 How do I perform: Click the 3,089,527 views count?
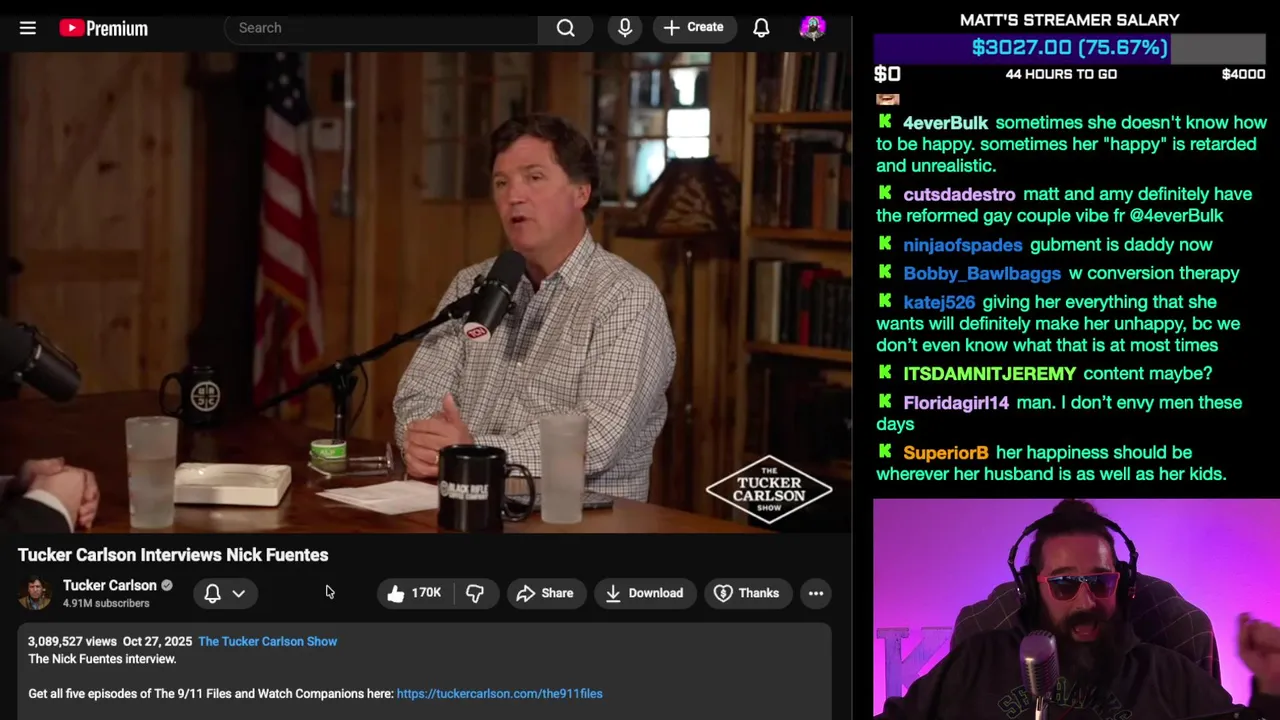72,641
